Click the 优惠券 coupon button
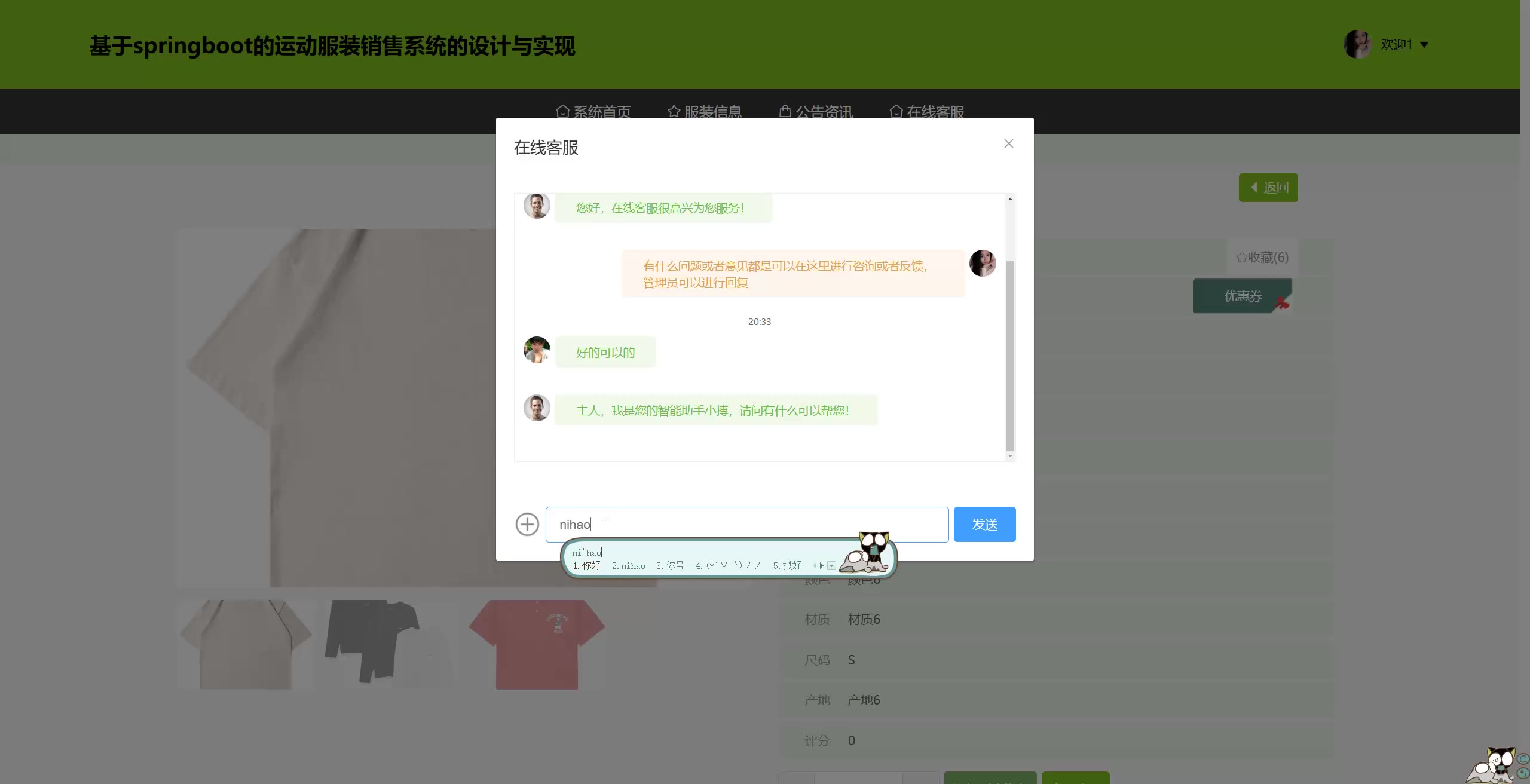1530x784 pixels. click(x=1243, y=296)
